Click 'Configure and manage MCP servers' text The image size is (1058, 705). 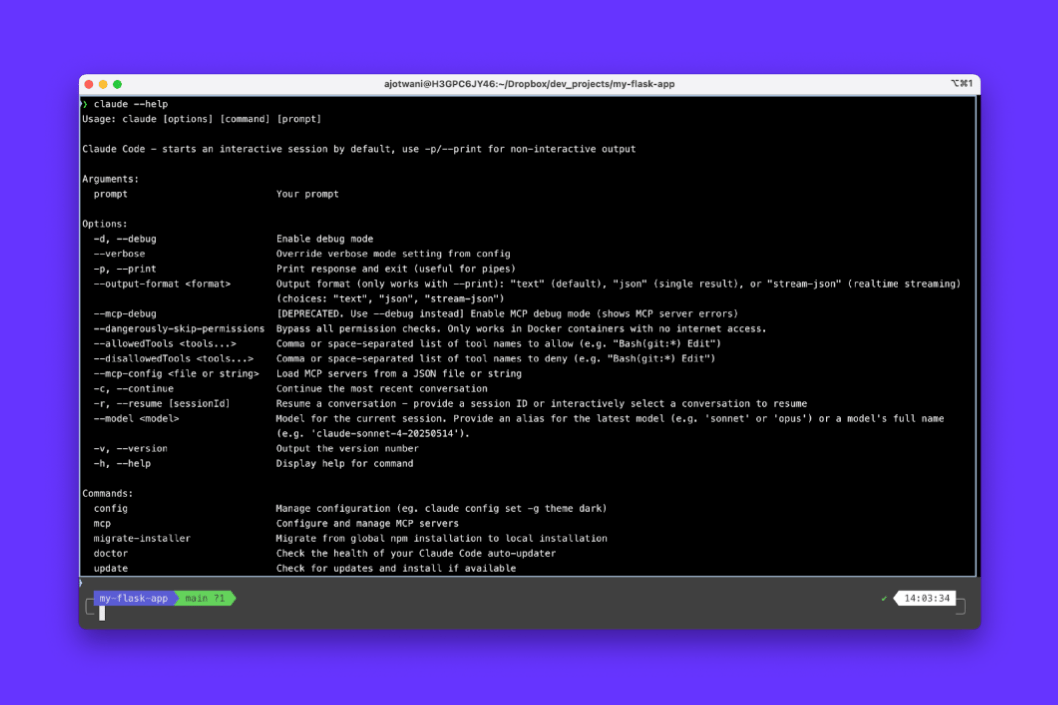click(367, 524)
